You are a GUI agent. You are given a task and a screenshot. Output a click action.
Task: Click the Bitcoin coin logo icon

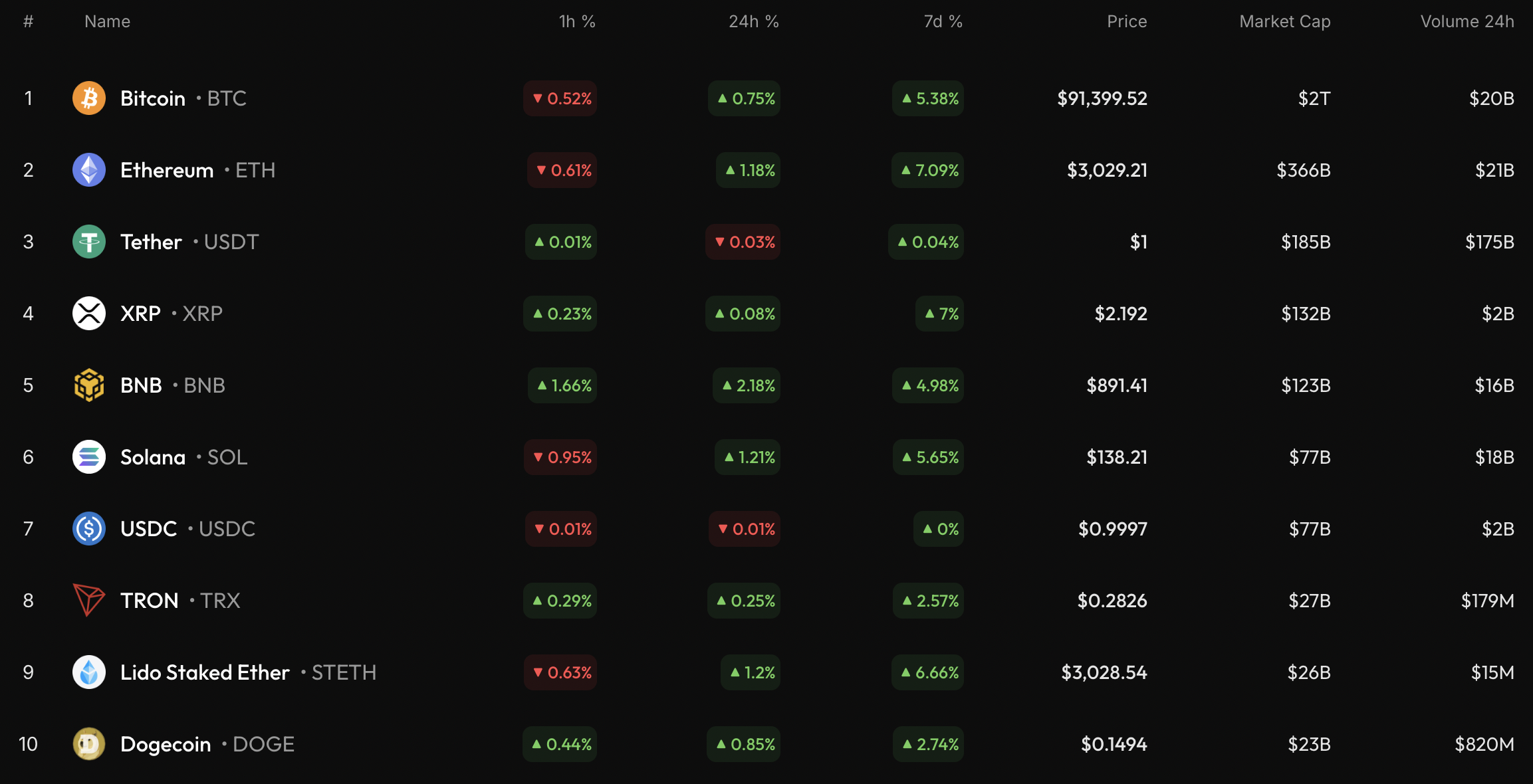(89, 98)
